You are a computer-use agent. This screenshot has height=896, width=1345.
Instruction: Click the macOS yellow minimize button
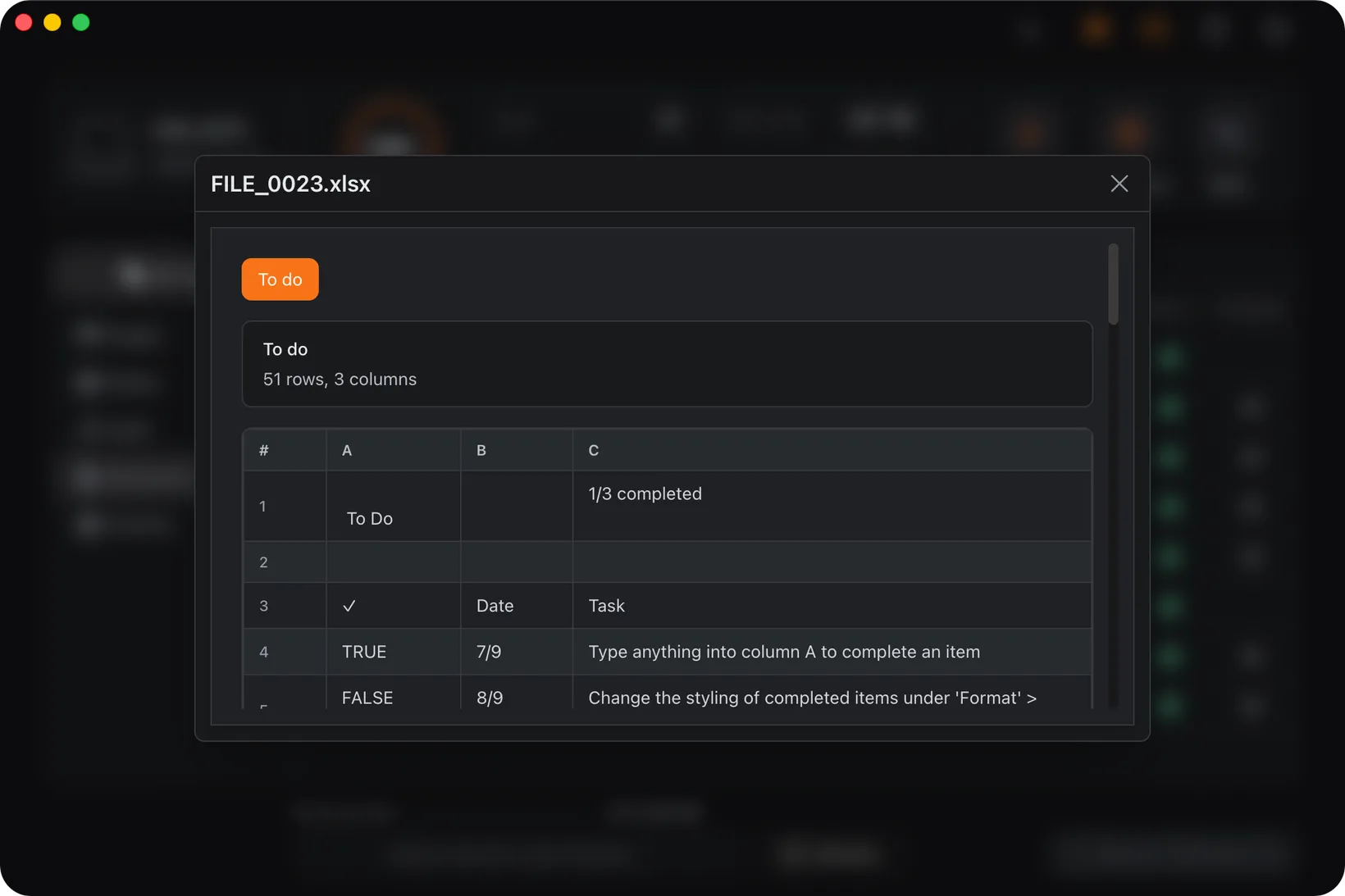[x=52, y=22]
